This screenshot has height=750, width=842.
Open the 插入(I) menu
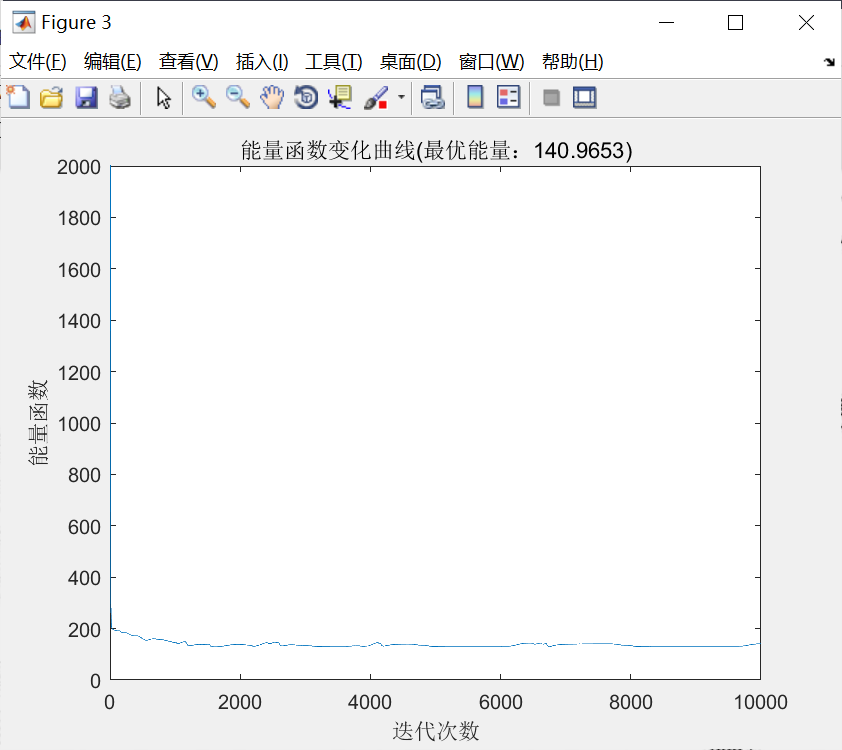261,61
